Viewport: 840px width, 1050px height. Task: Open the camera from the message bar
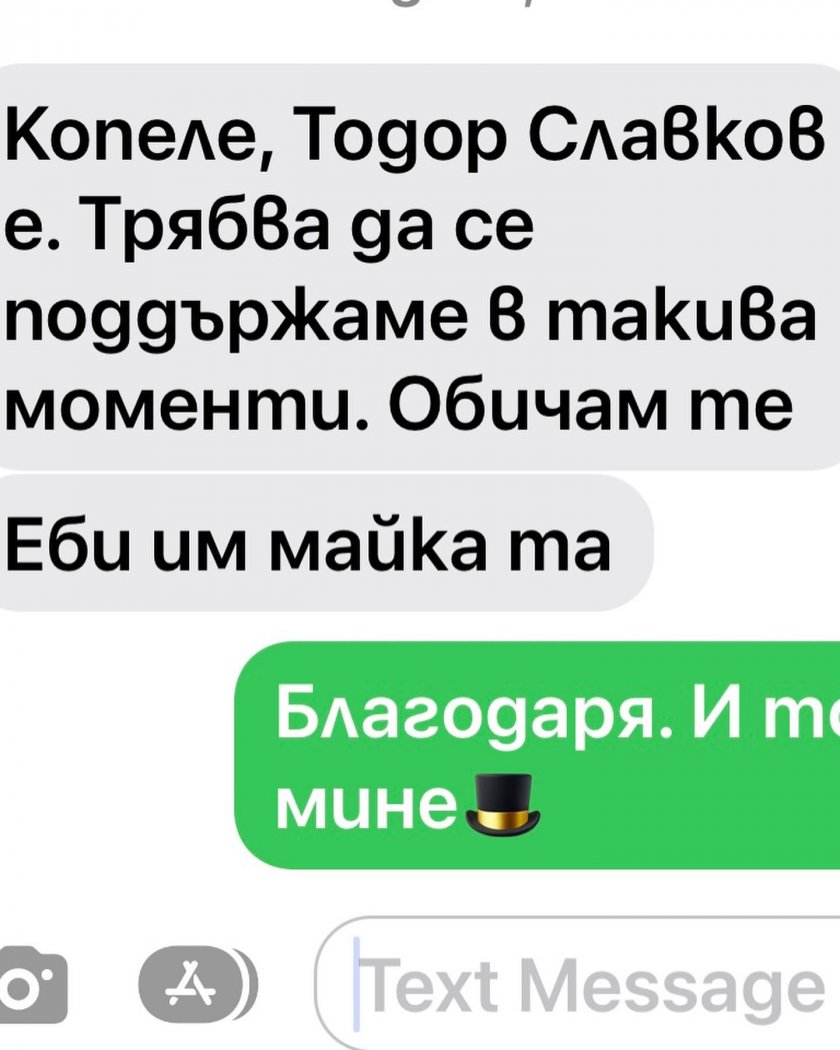[32, 984]
